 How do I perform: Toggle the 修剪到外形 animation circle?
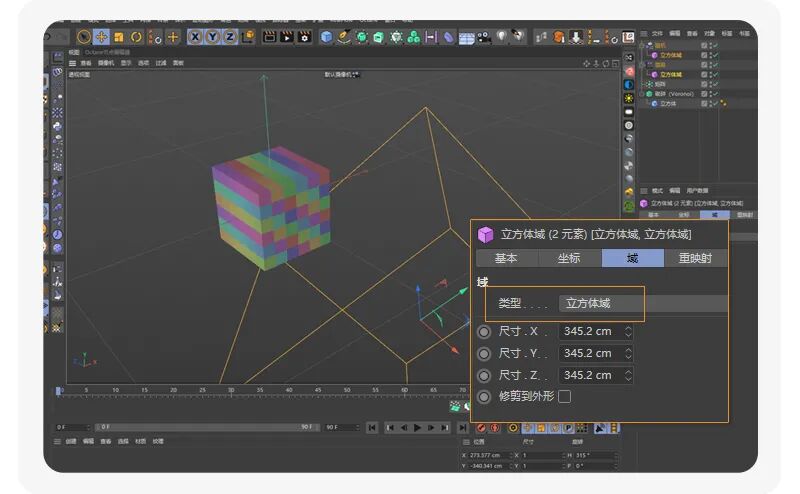[x=484, y=397]
